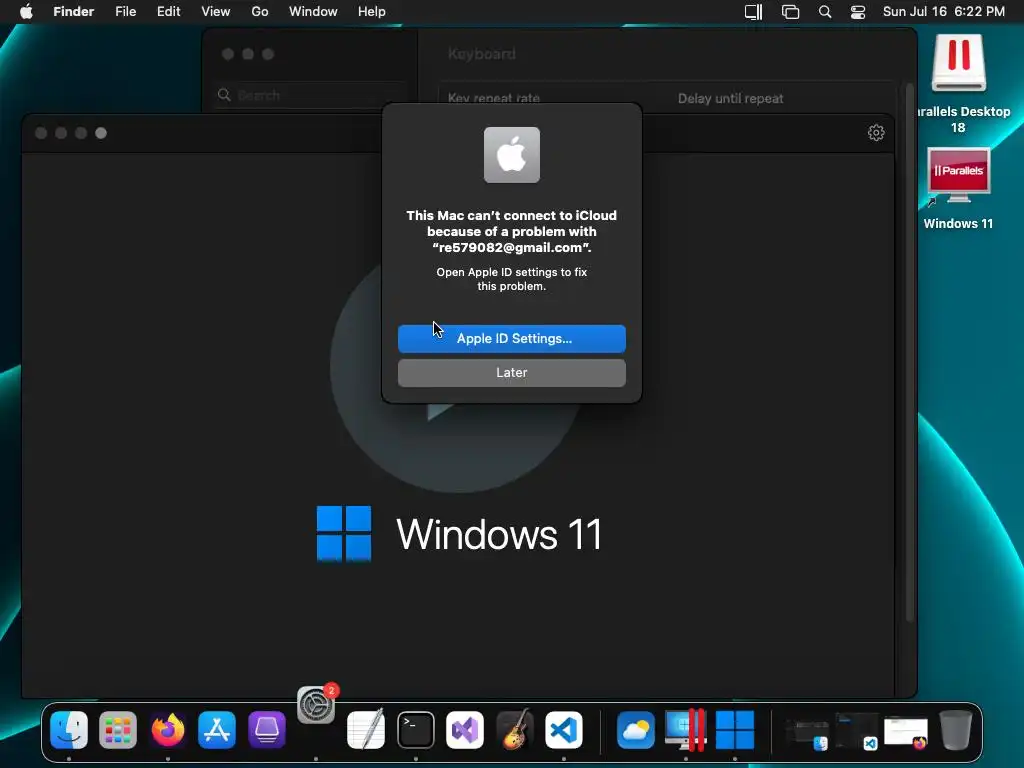The width and height of the screenshot is (1024, 768).
Task: Open Visual Studio from the Dock
Action: (465, 730)
